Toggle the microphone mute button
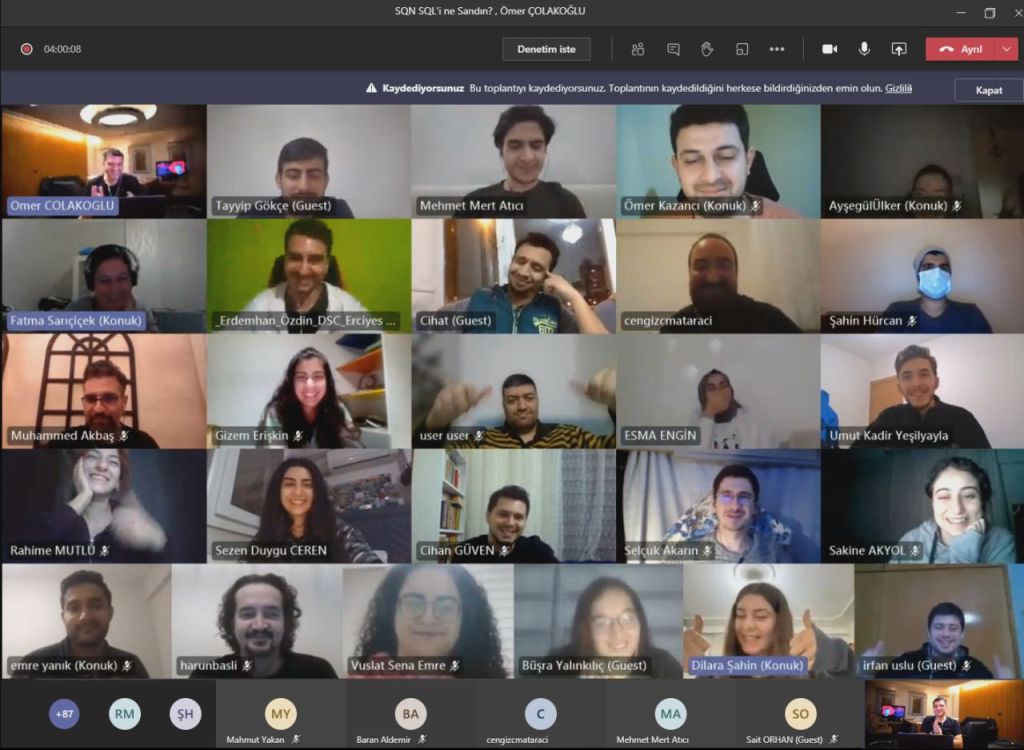 (x=864, y=49)
